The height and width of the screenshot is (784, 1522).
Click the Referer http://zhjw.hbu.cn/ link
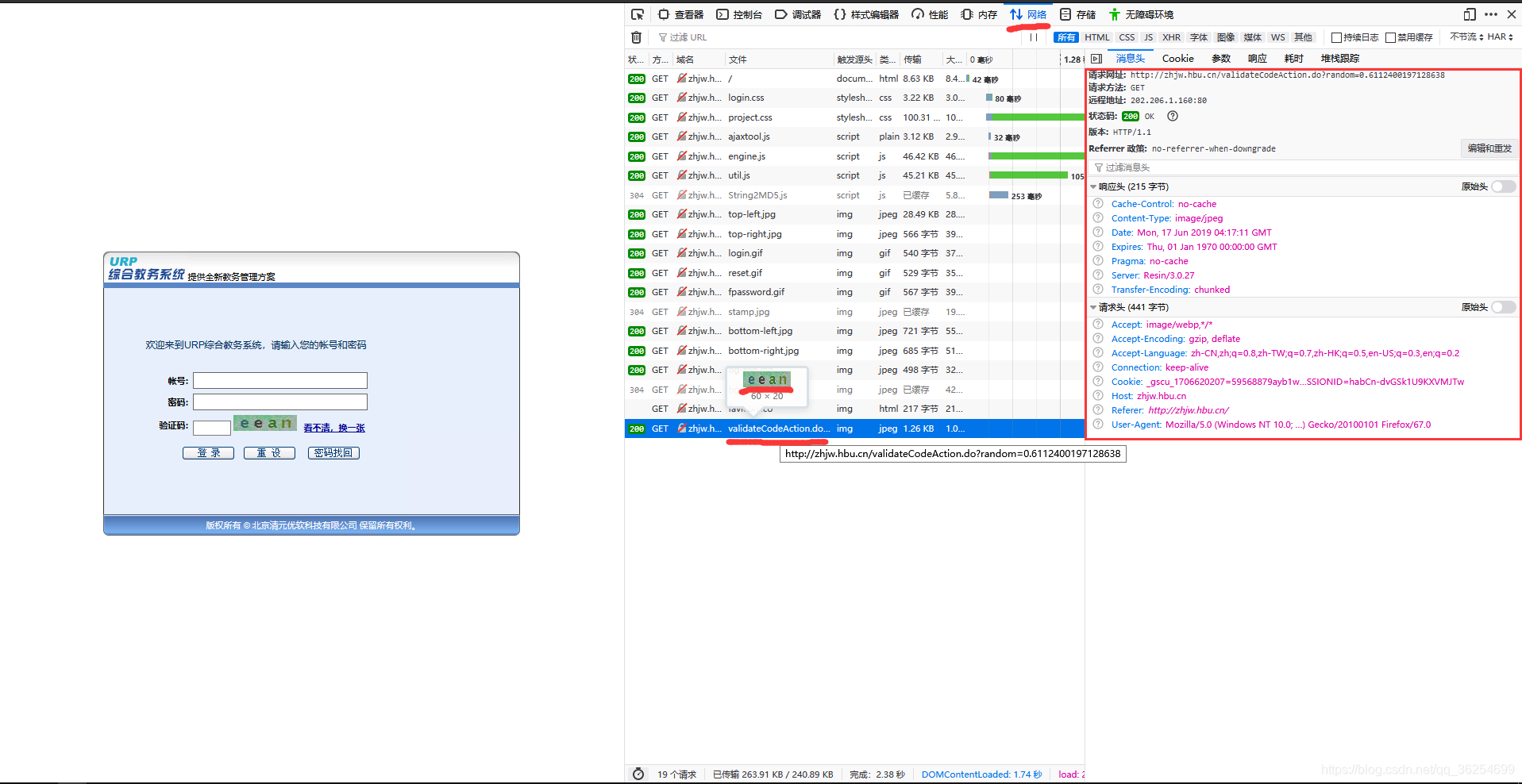[x=1188, y=410]
